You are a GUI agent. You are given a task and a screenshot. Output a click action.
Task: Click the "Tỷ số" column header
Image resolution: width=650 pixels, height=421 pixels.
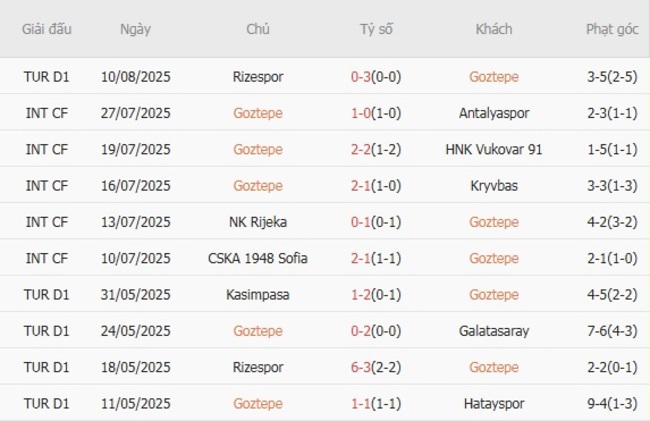coord(376,29)
